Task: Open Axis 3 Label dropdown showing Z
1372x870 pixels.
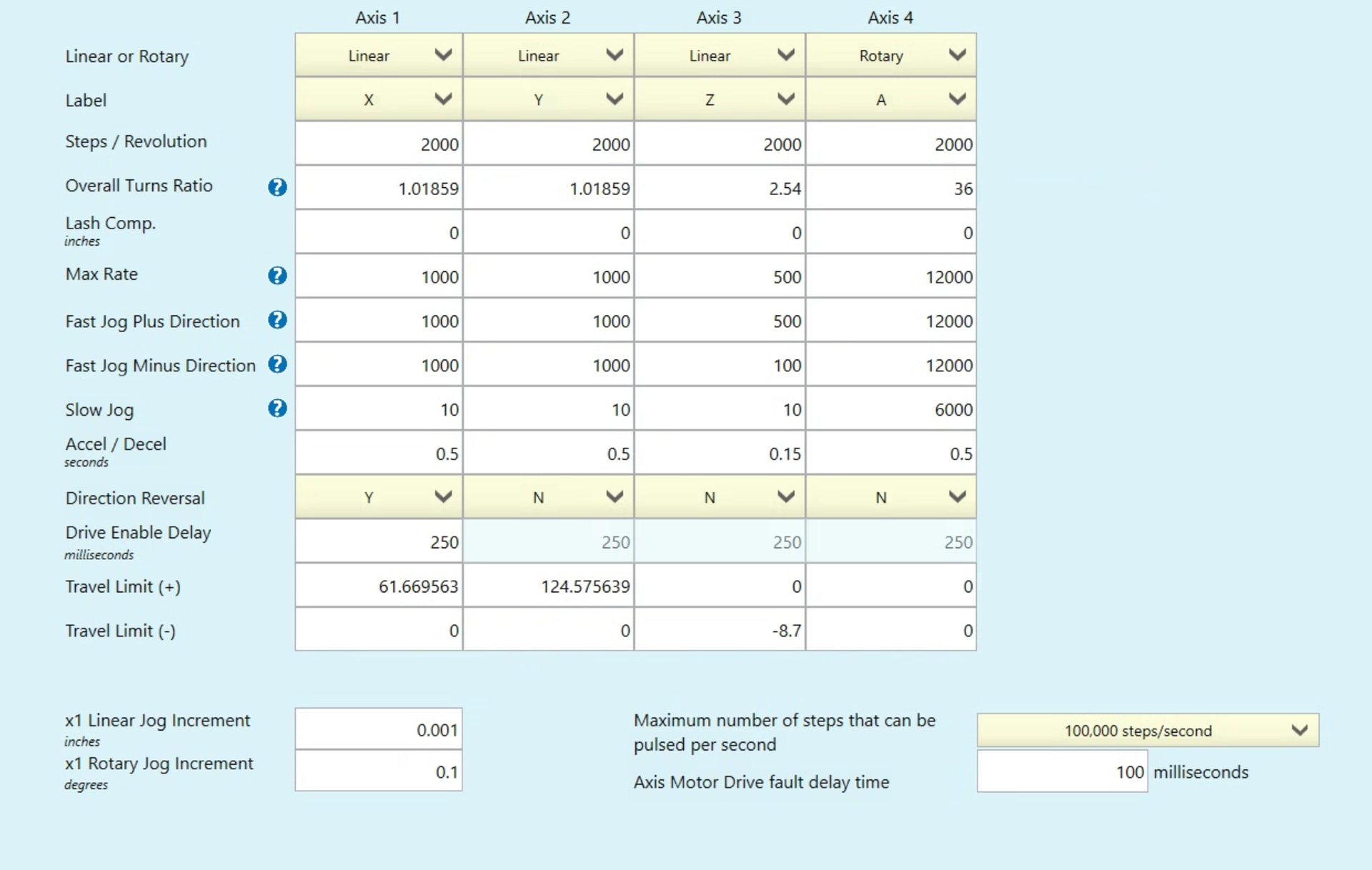Action: (719, 99)
